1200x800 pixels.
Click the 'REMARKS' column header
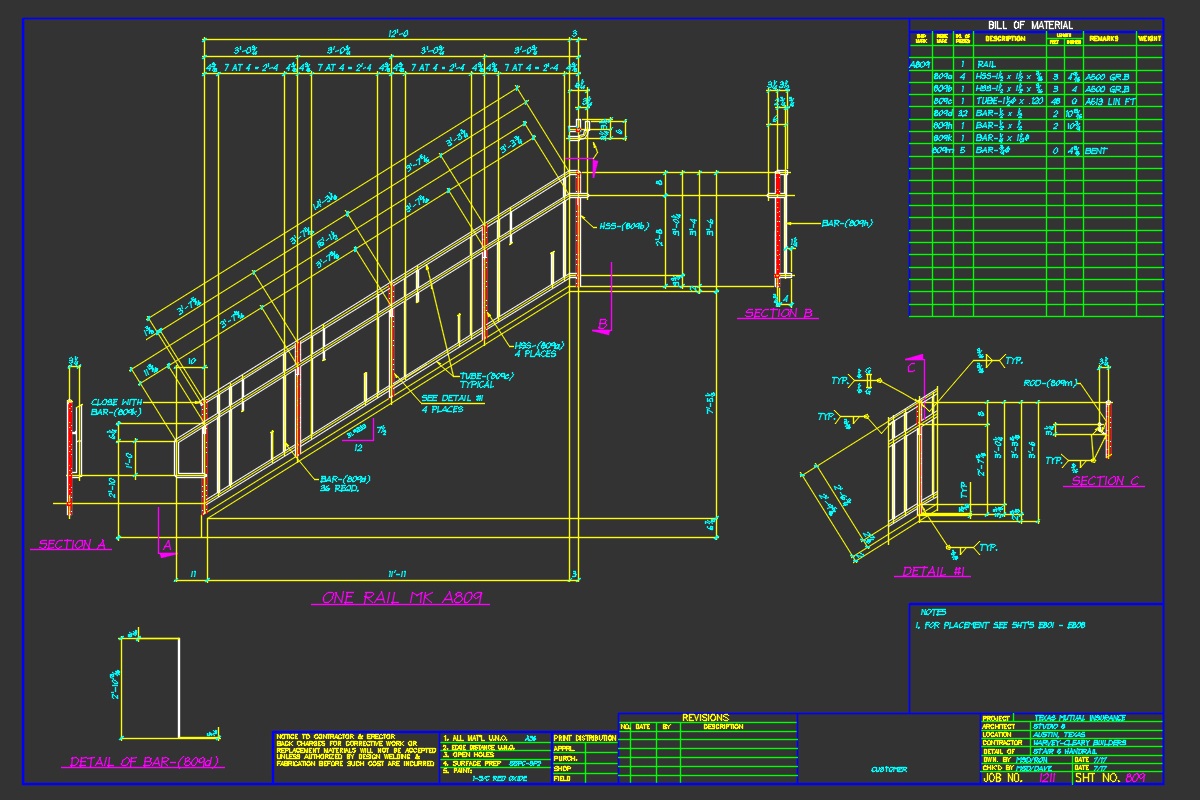coord(1104,39)
